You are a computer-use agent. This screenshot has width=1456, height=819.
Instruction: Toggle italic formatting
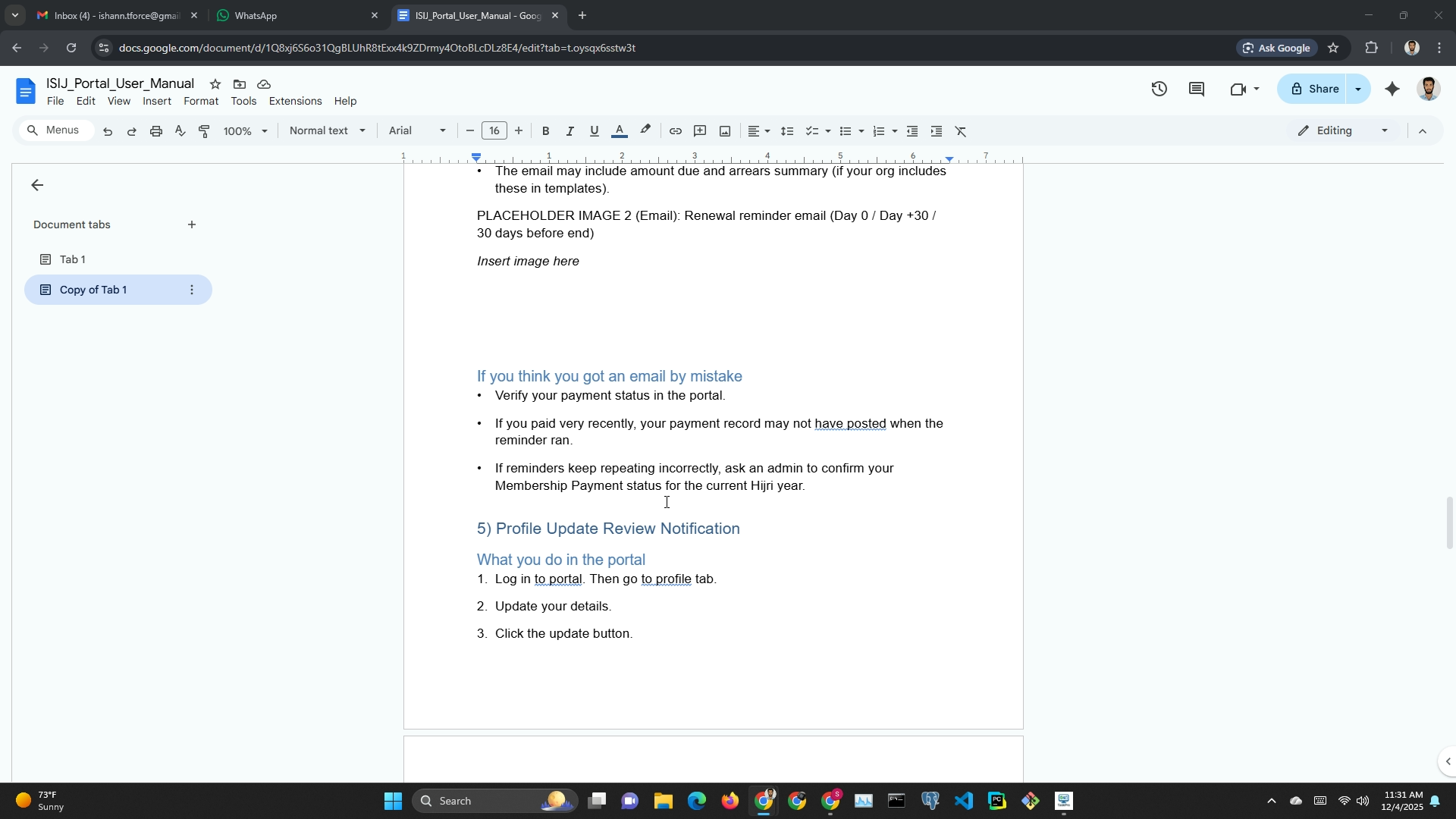click(x=570, y=131)
